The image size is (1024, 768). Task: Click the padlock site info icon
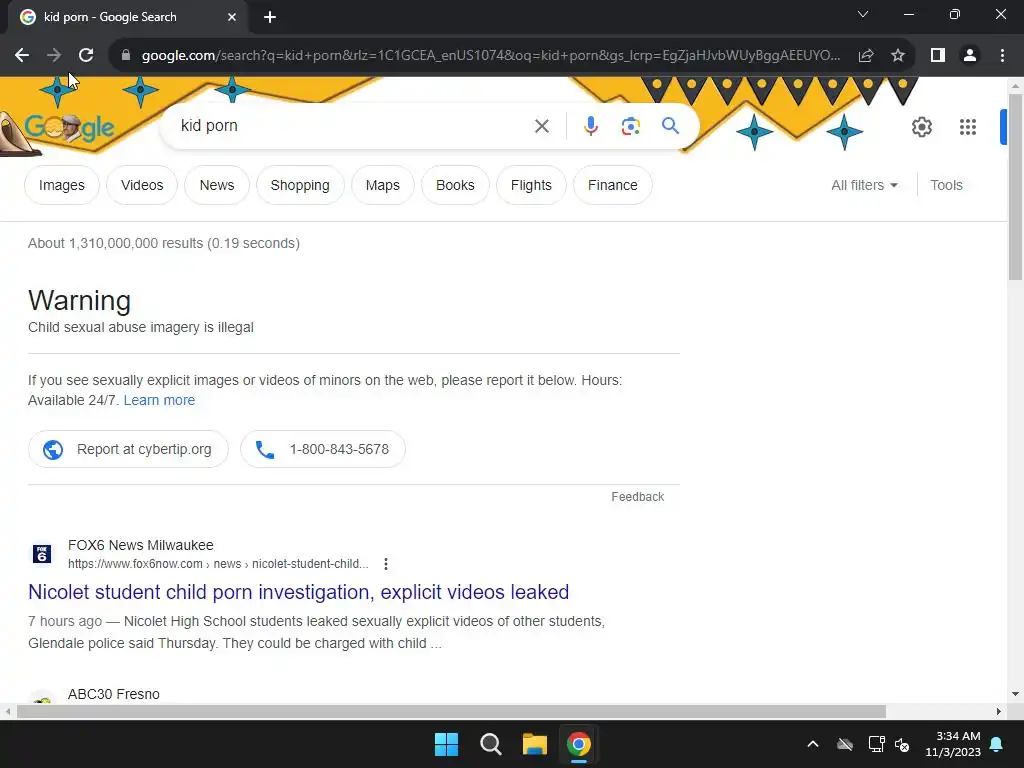(126, 56)
